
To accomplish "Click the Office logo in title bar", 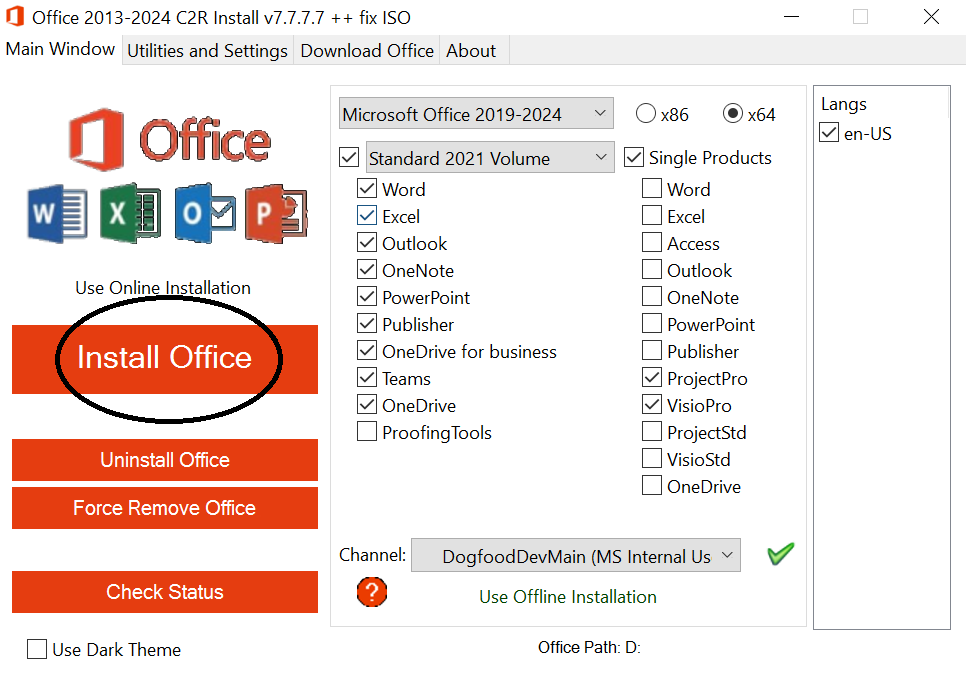I will tap(15, 17).
